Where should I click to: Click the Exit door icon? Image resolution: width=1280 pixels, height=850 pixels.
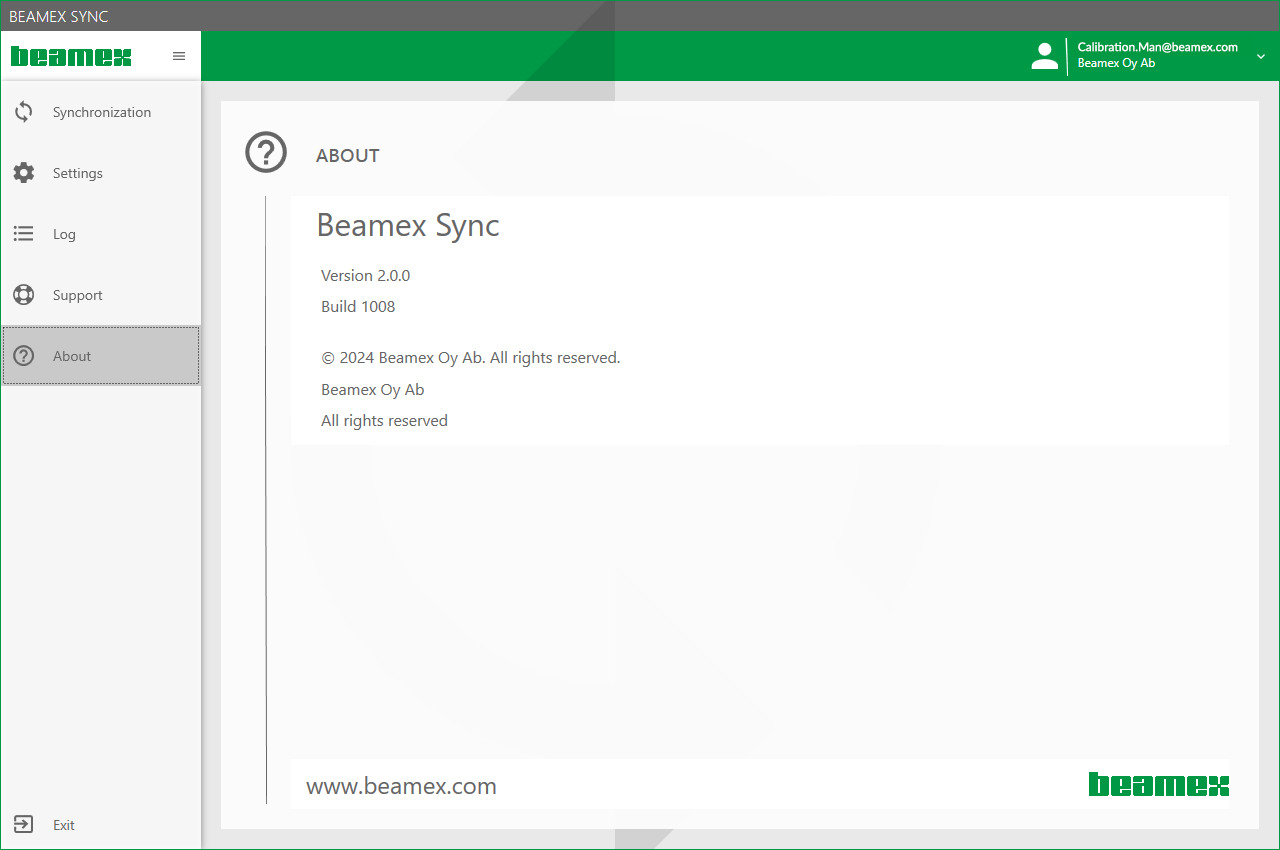point(23,825)
